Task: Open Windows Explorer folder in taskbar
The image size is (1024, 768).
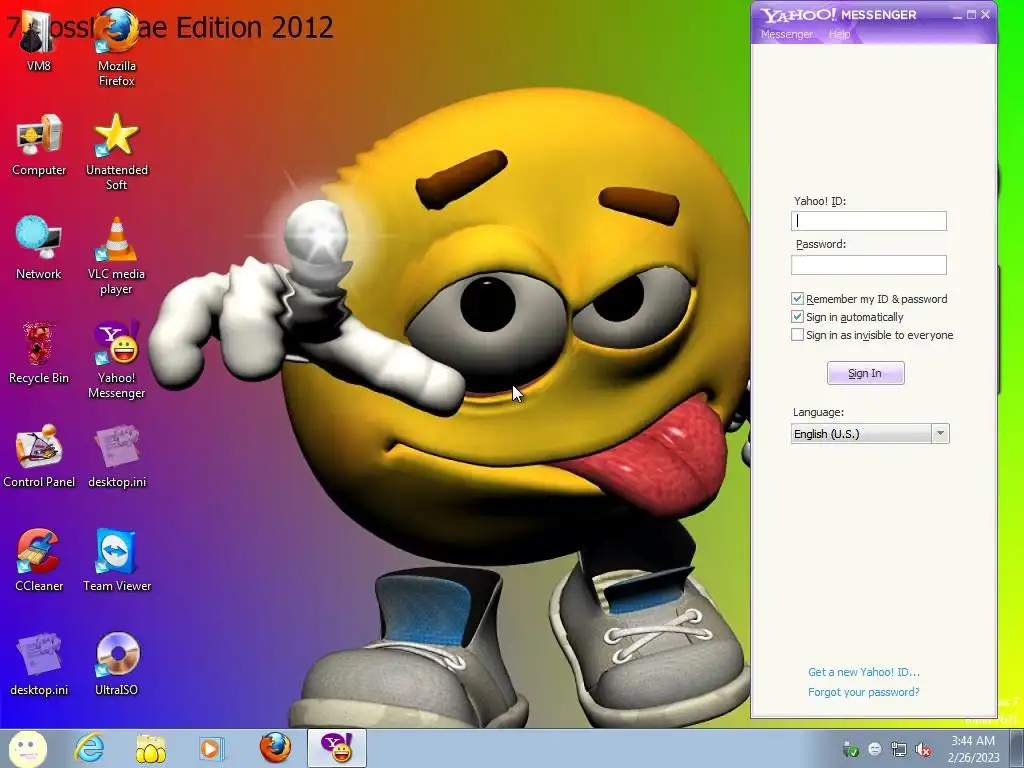Action: [x=150, y=748]
